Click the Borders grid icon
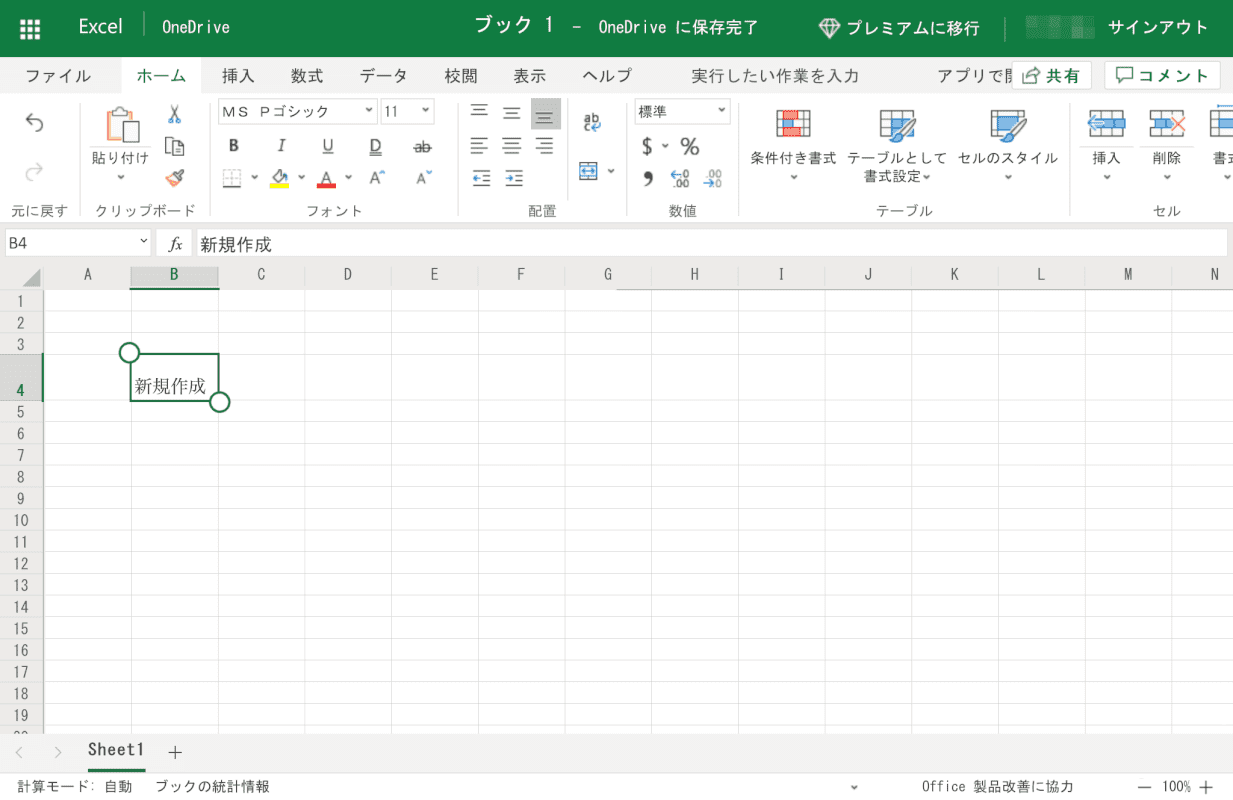1233x800 pixels. 232,178
